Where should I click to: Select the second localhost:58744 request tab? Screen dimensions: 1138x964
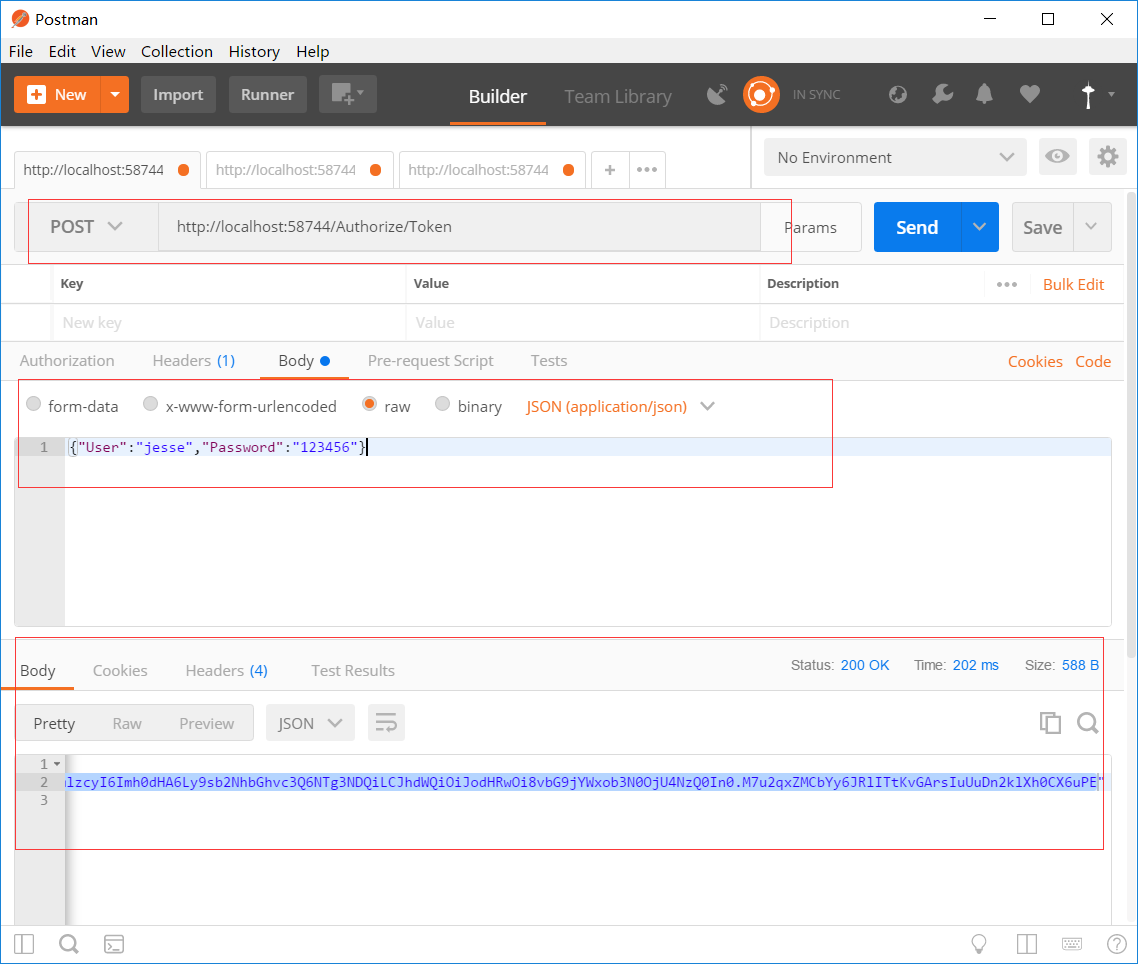click(300, 170)
